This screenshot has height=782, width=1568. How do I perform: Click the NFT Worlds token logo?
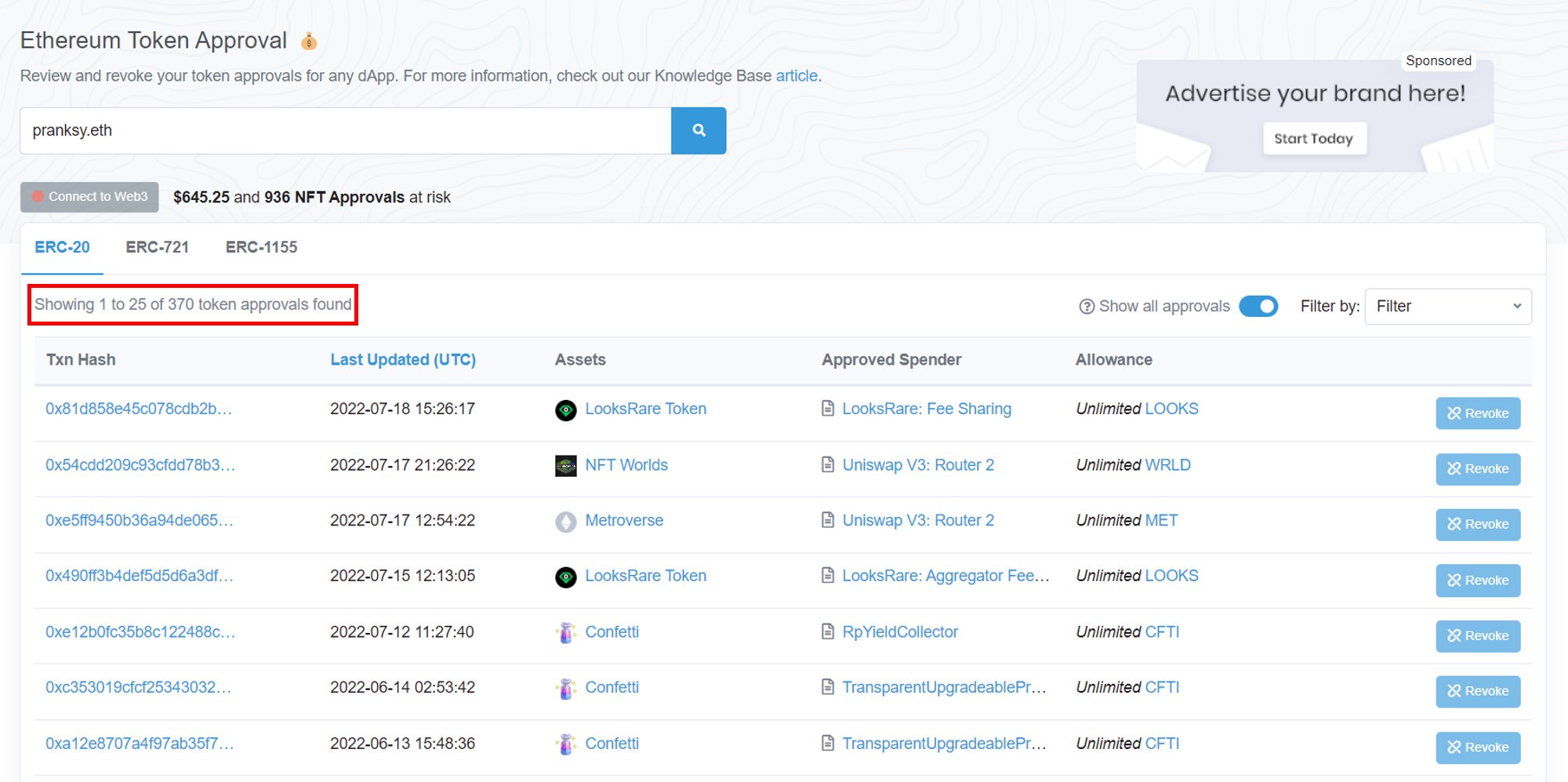pos(567,464)
